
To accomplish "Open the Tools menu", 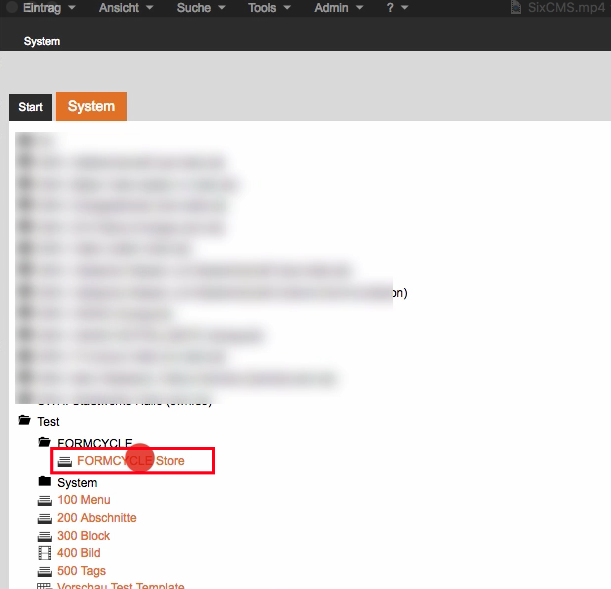I will (x=269, y=8).
